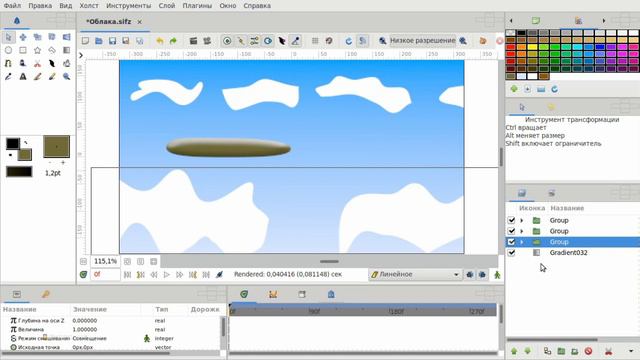Screen dimensions: 640x360
Task: Open the 'Вид' menu
Action: pyautogui.click(x=65, y=6)
